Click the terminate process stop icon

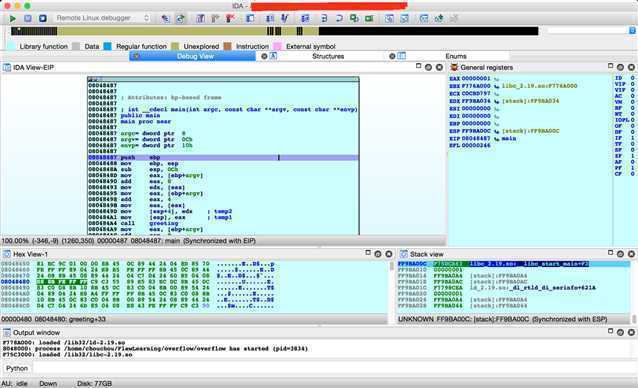(x=42, y=18)
